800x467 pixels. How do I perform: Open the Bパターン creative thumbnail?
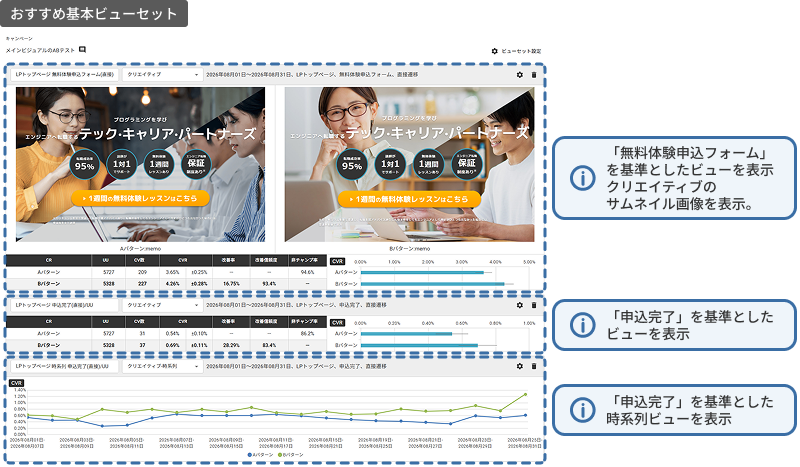pyautogui.click(x=409, y=164)
